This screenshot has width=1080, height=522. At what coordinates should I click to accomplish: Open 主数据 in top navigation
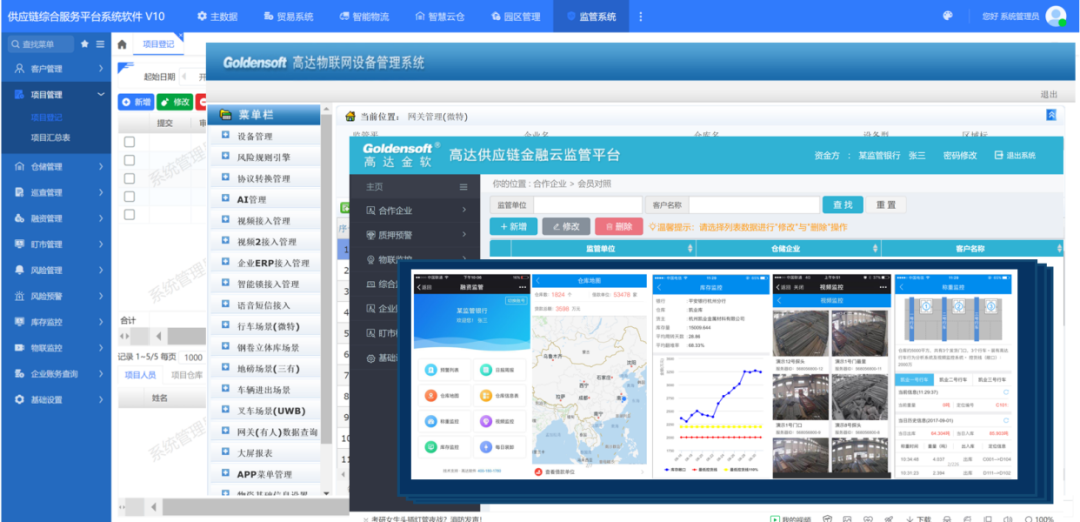217,16
